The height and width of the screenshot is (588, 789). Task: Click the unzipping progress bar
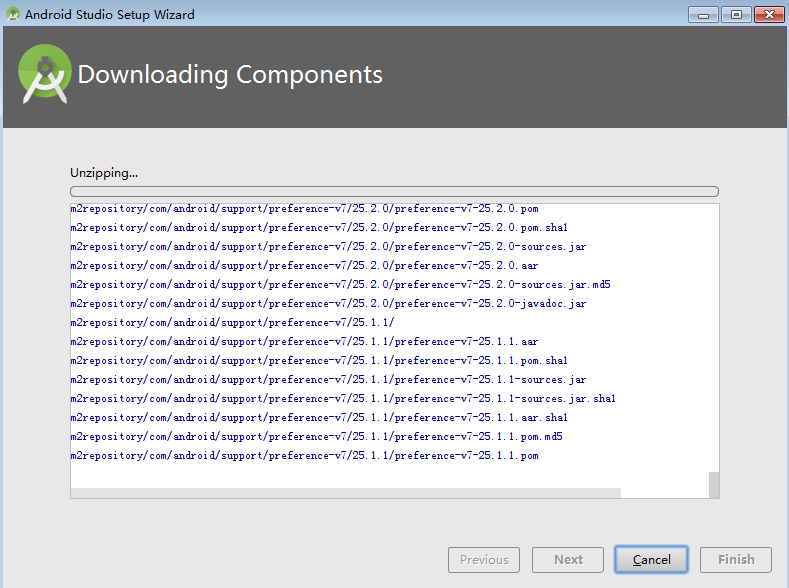click(x=394, y=191)
